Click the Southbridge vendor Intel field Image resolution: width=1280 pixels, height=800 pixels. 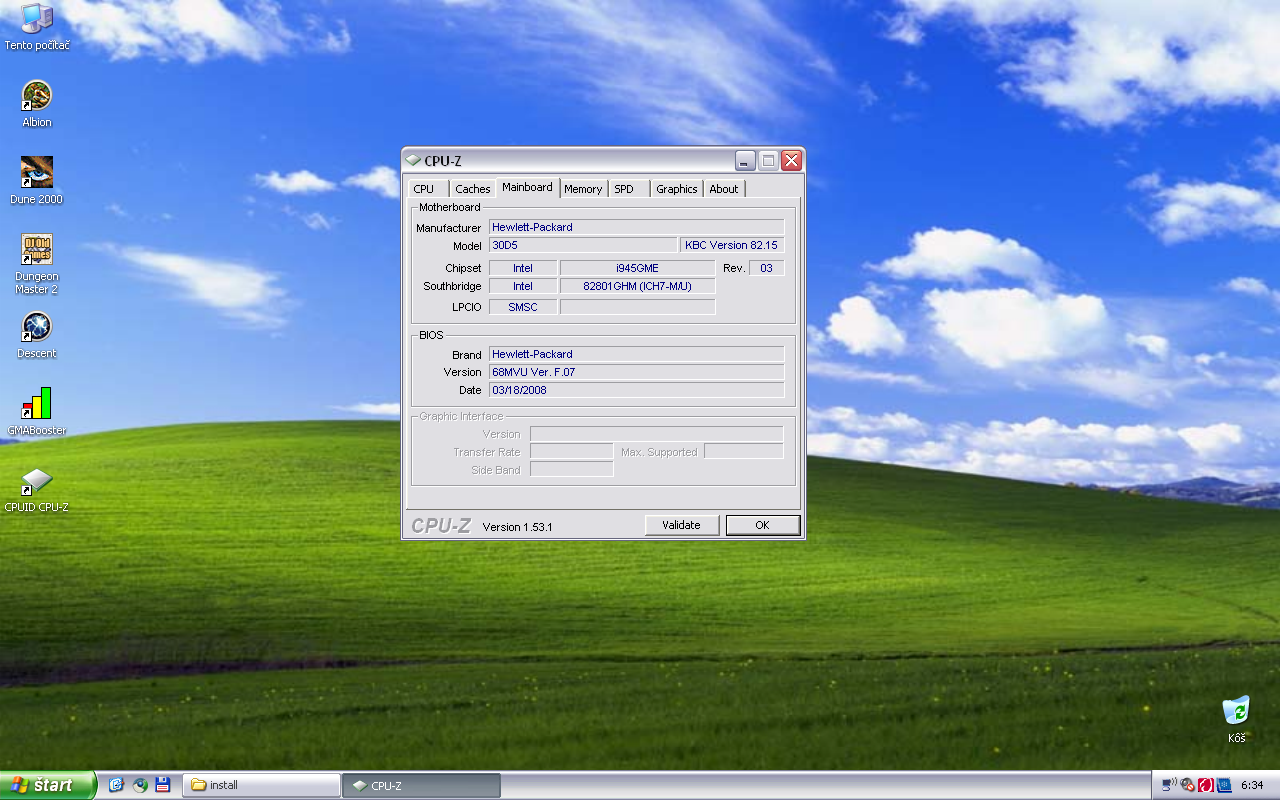point(523,286)
